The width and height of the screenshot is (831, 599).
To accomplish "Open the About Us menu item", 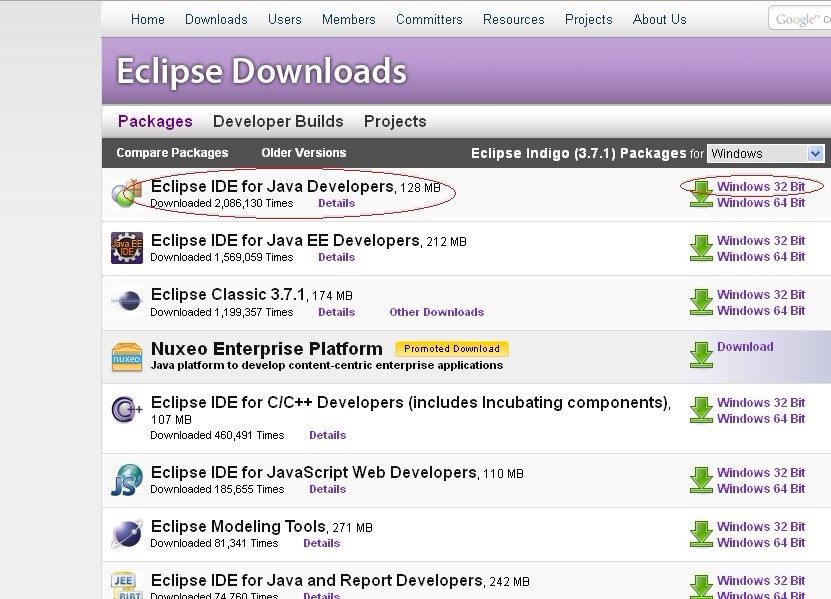I will pos(659,20).
